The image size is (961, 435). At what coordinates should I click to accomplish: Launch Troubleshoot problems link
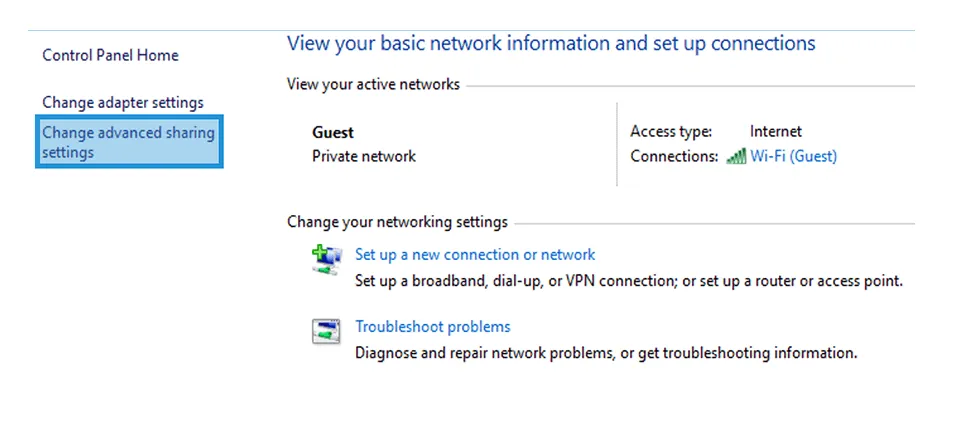[x=433, y=327]
